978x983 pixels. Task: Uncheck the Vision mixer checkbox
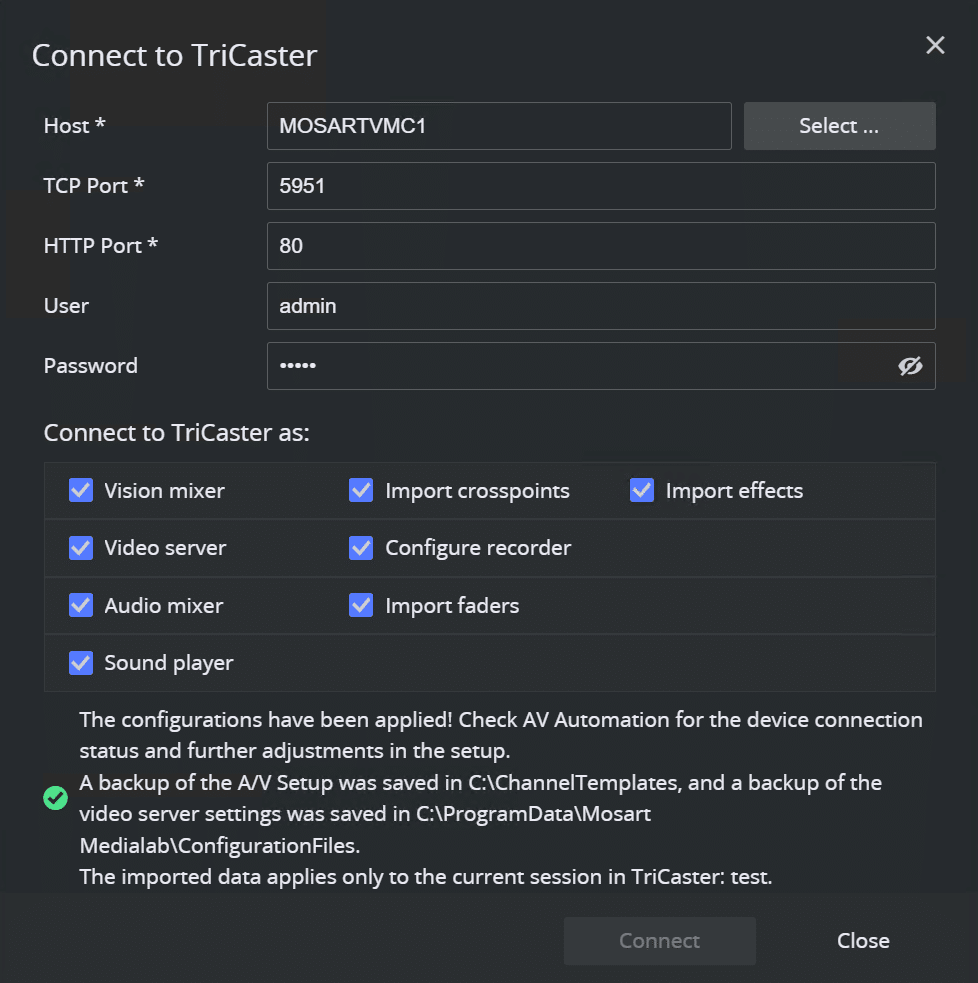[x=81, y=490]
